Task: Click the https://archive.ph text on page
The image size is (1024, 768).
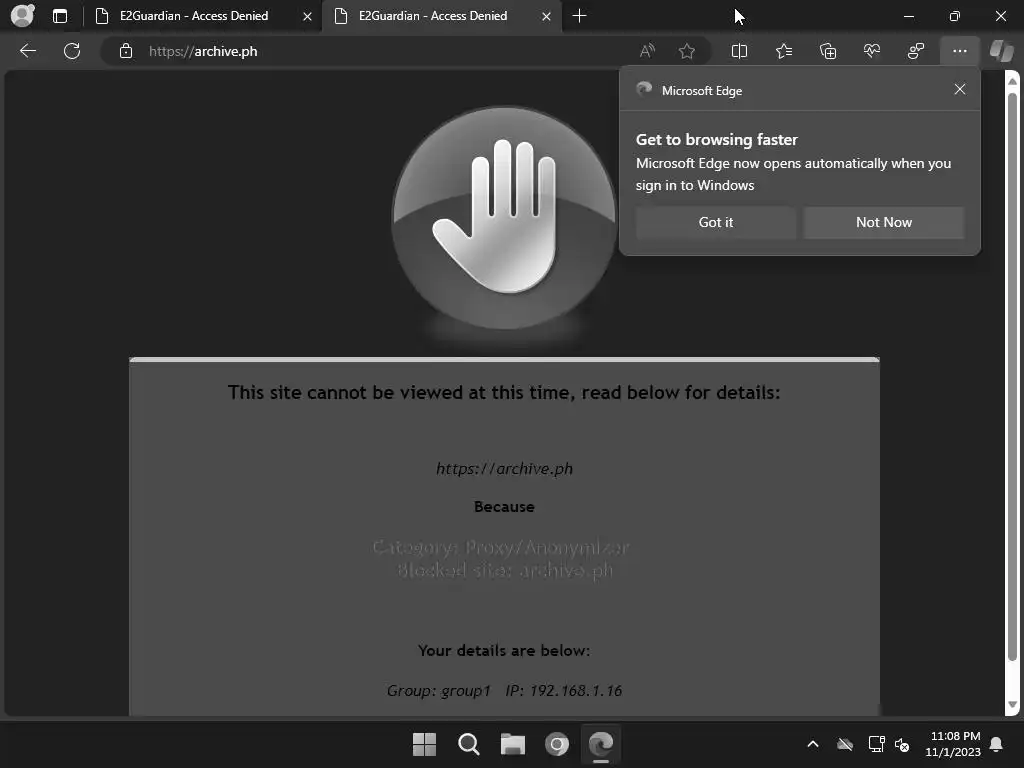Action: (x=504, y=469)
